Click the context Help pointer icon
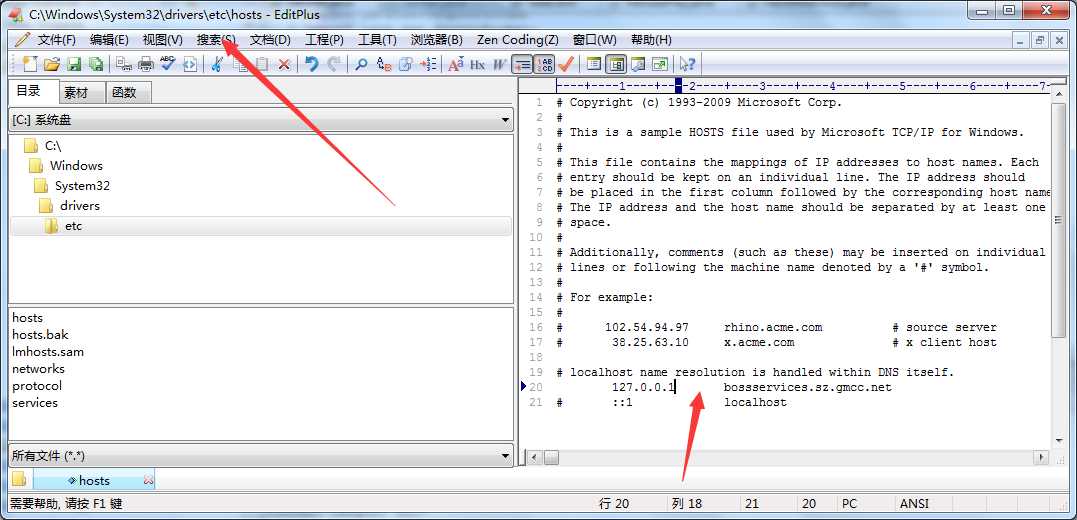 [686, 65]
